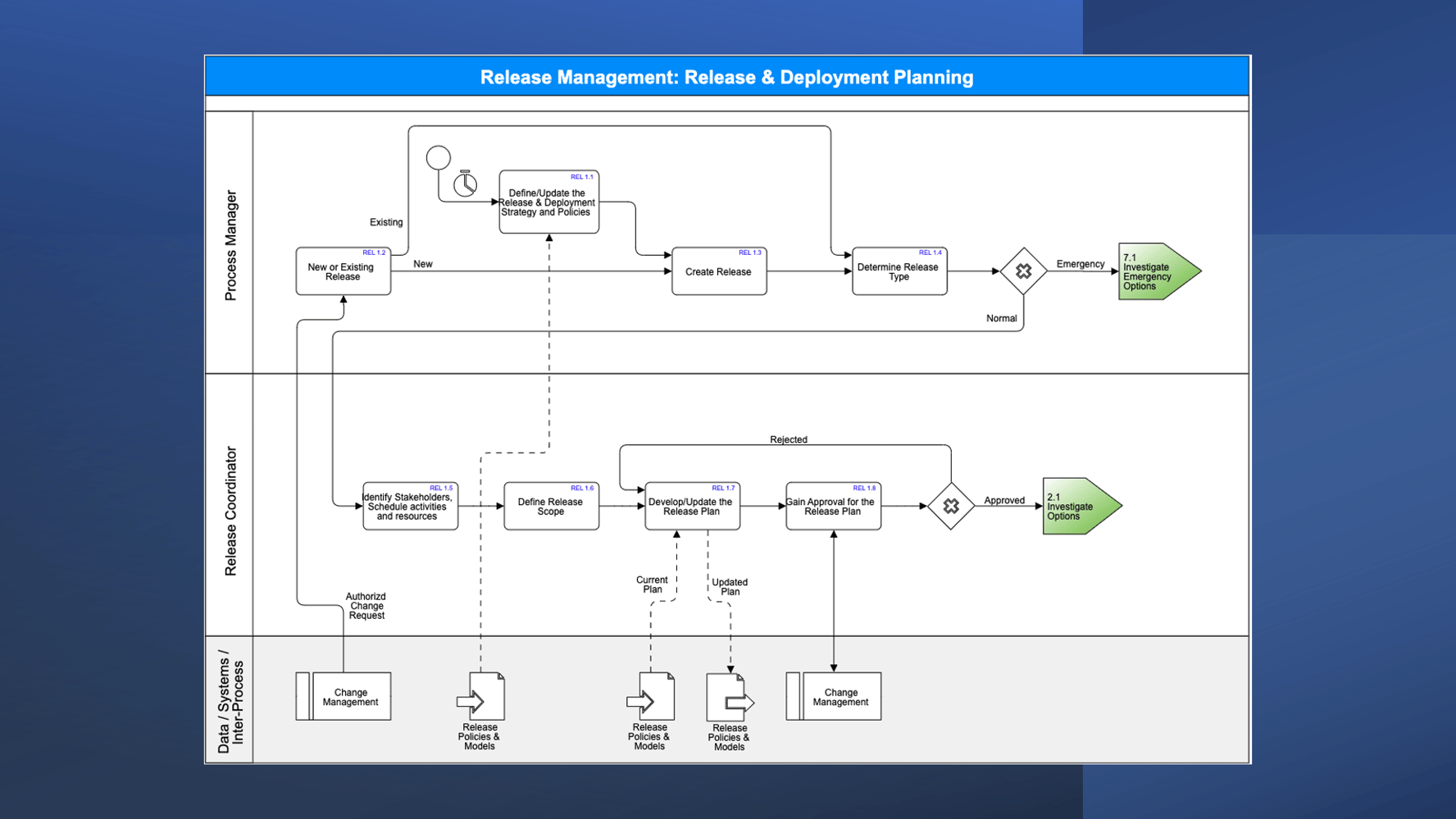Click the Create Release task box

tap(719, 271)
